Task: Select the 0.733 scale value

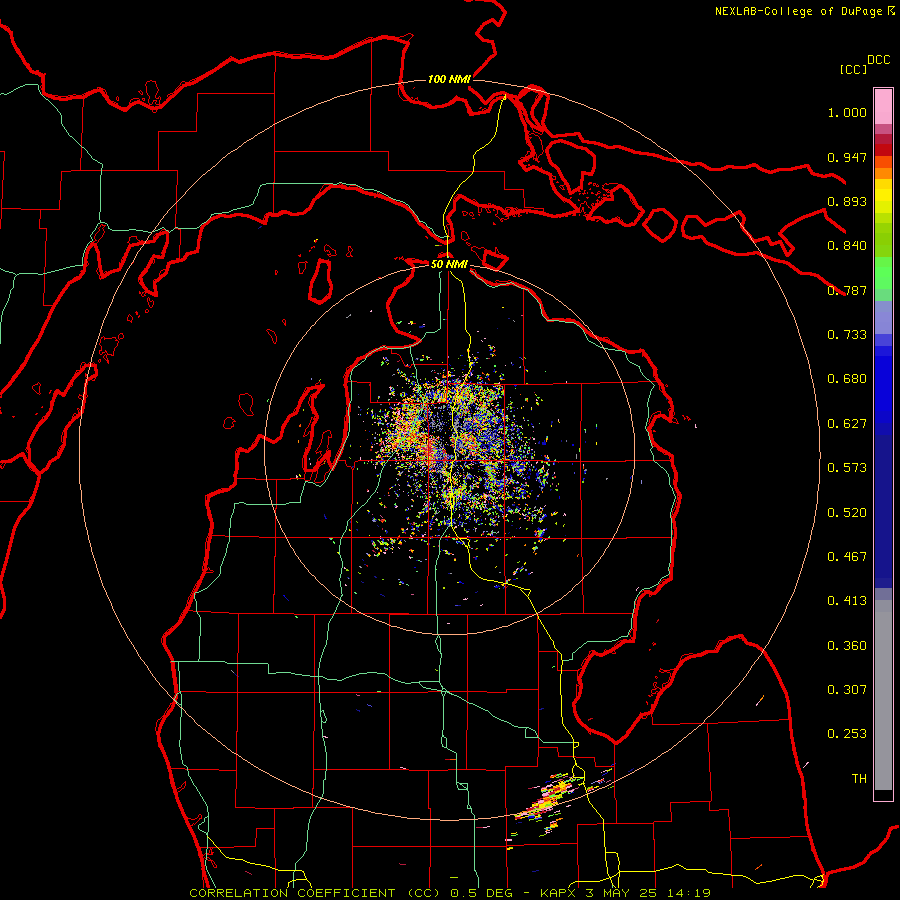Action: [x=847, y=335]
